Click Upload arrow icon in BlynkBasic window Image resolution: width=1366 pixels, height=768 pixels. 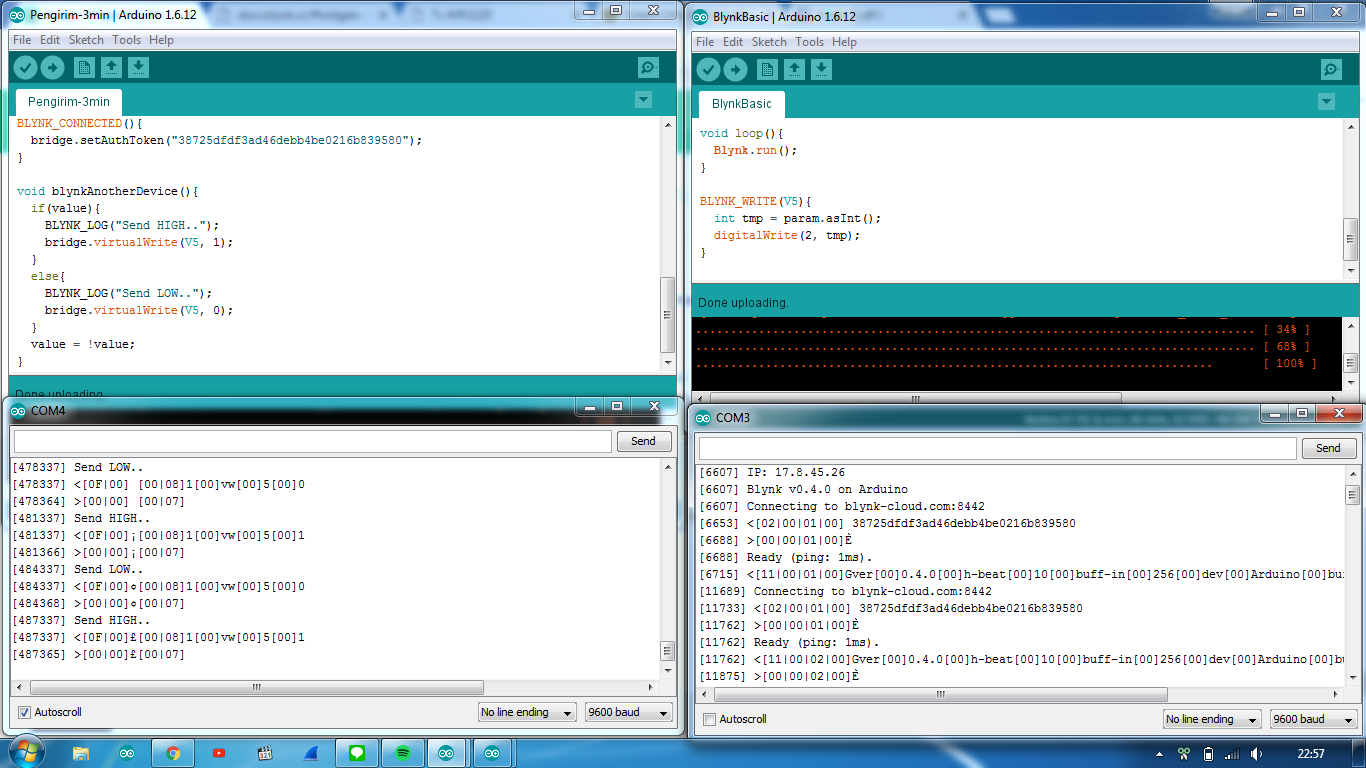point(735,69)
